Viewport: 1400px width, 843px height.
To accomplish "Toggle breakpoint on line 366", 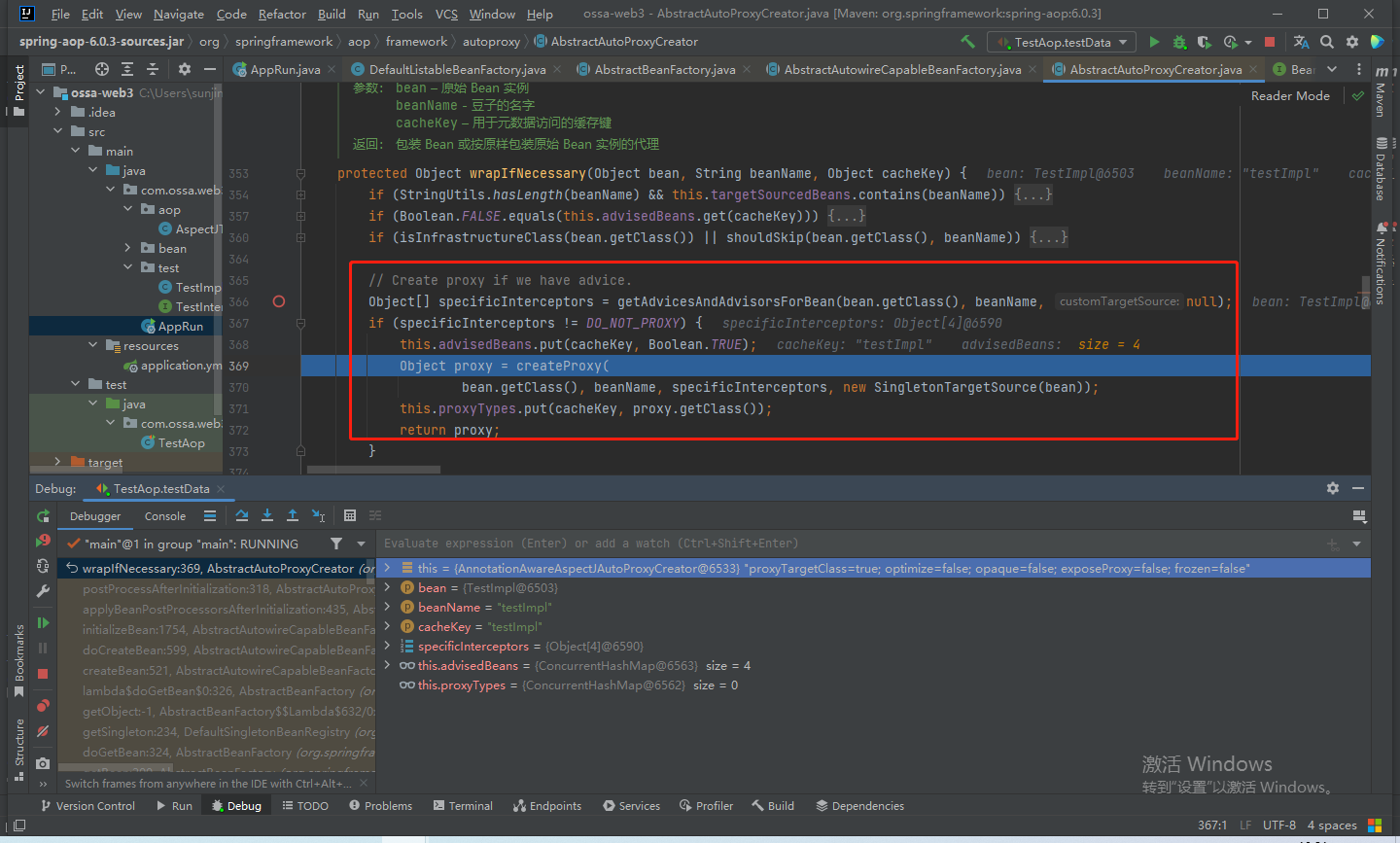I will click(279, 301).
